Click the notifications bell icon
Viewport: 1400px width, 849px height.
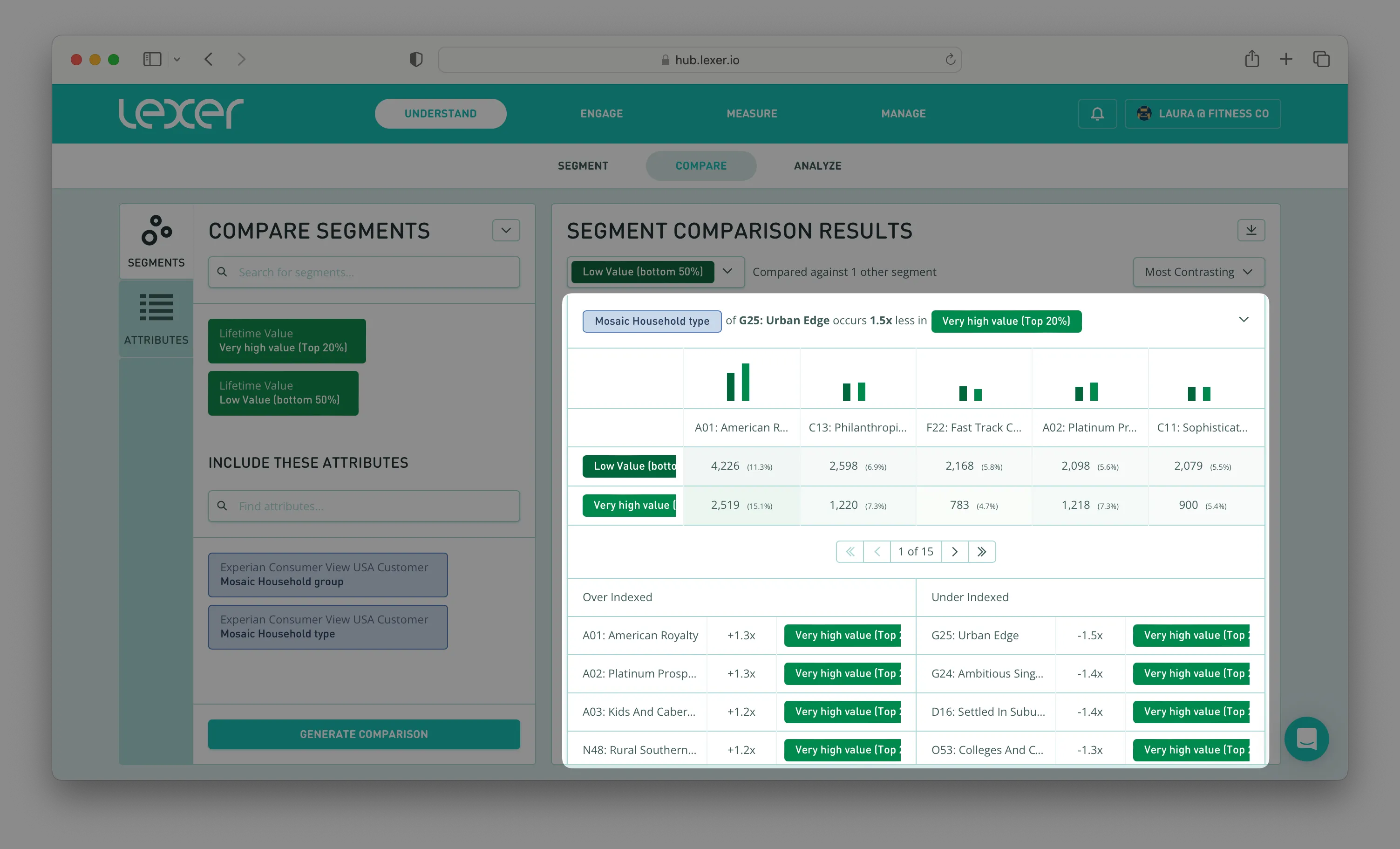click(x=1097, y=114)
